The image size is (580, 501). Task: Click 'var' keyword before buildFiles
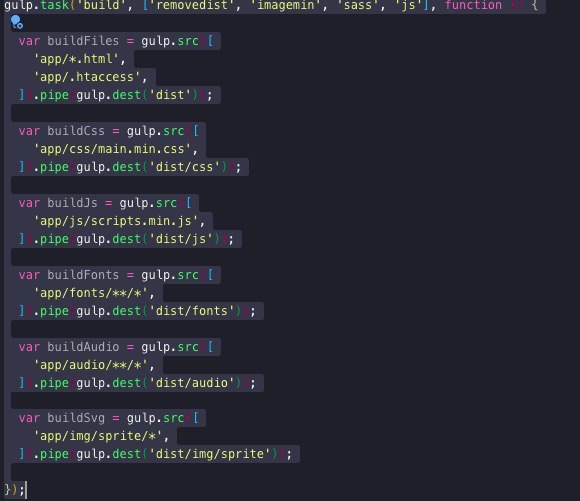29,41
